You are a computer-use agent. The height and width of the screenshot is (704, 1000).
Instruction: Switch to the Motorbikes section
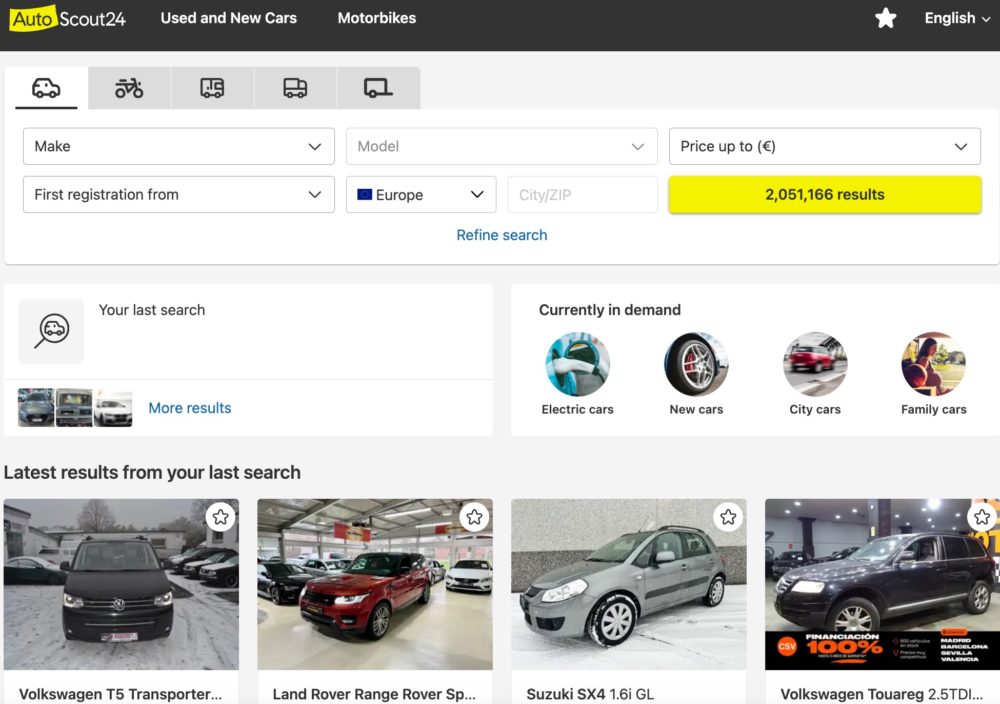(x=377, y=17)
